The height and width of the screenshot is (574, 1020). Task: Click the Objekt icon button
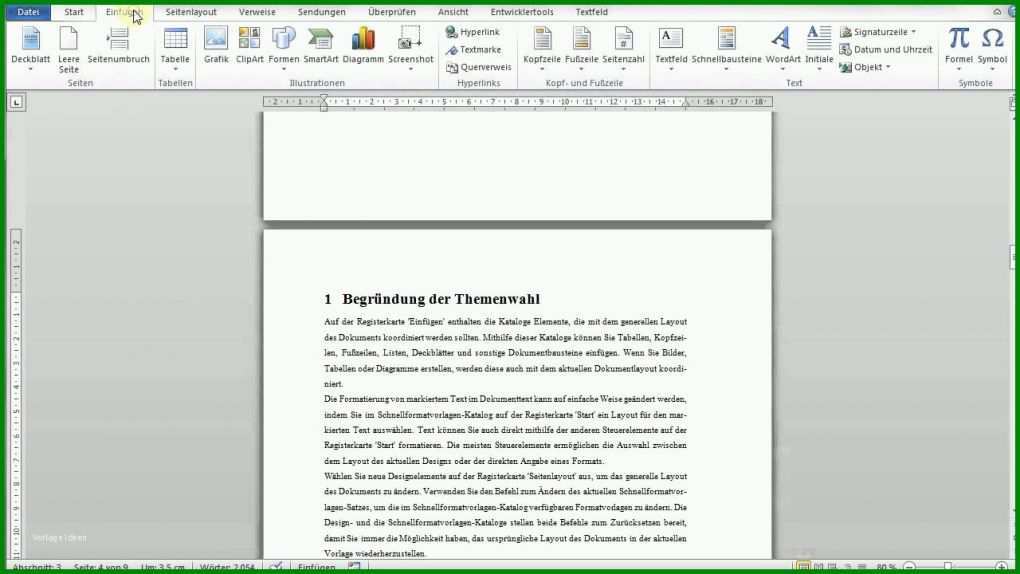pyautogui.click(x=846, y=67)
